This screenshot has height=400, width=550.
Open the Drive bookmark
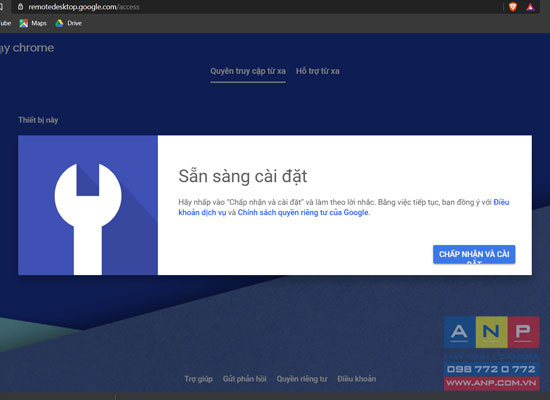pyautogui.click(x=68, y=23)
